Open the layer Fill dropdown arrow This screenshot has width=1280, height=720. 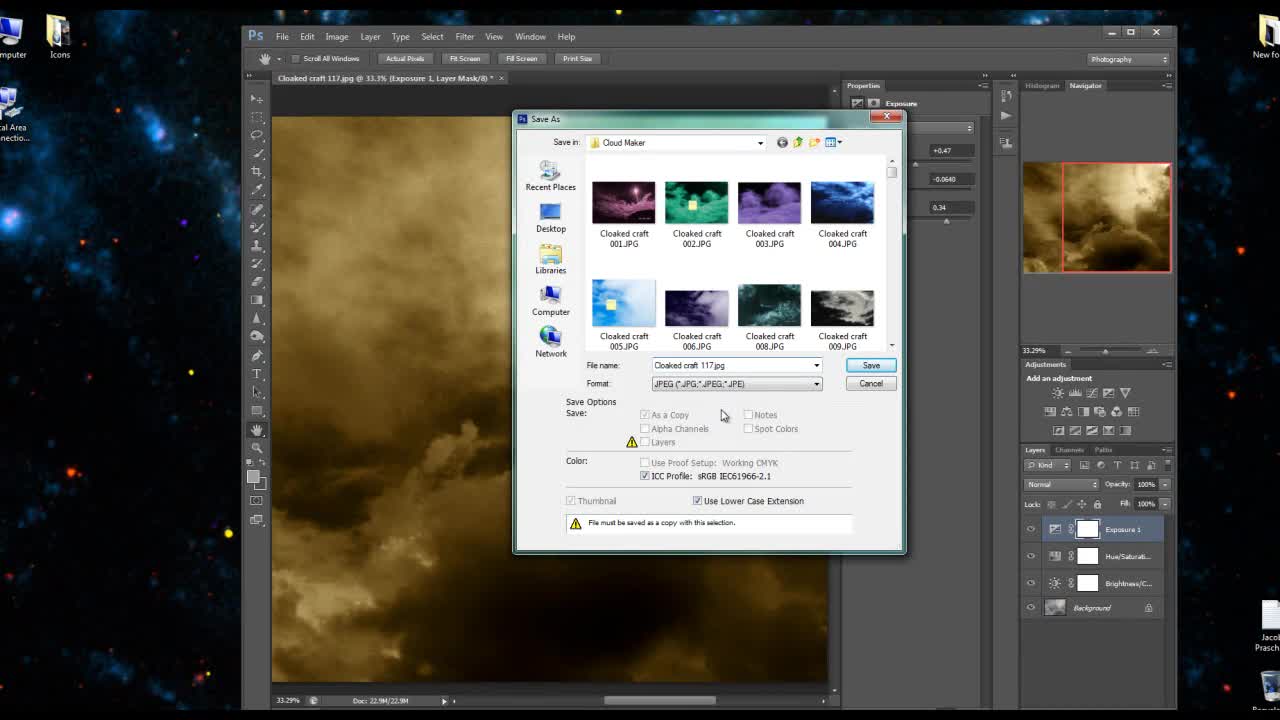tap(1165, 504)
